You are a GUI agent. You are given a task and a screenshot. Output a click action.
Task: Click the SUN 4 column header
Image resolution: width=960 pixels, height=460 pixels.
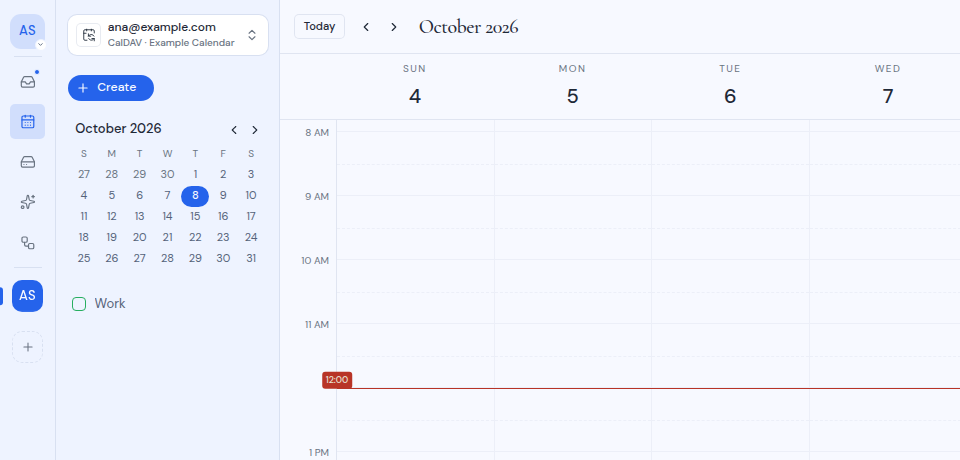415,86
